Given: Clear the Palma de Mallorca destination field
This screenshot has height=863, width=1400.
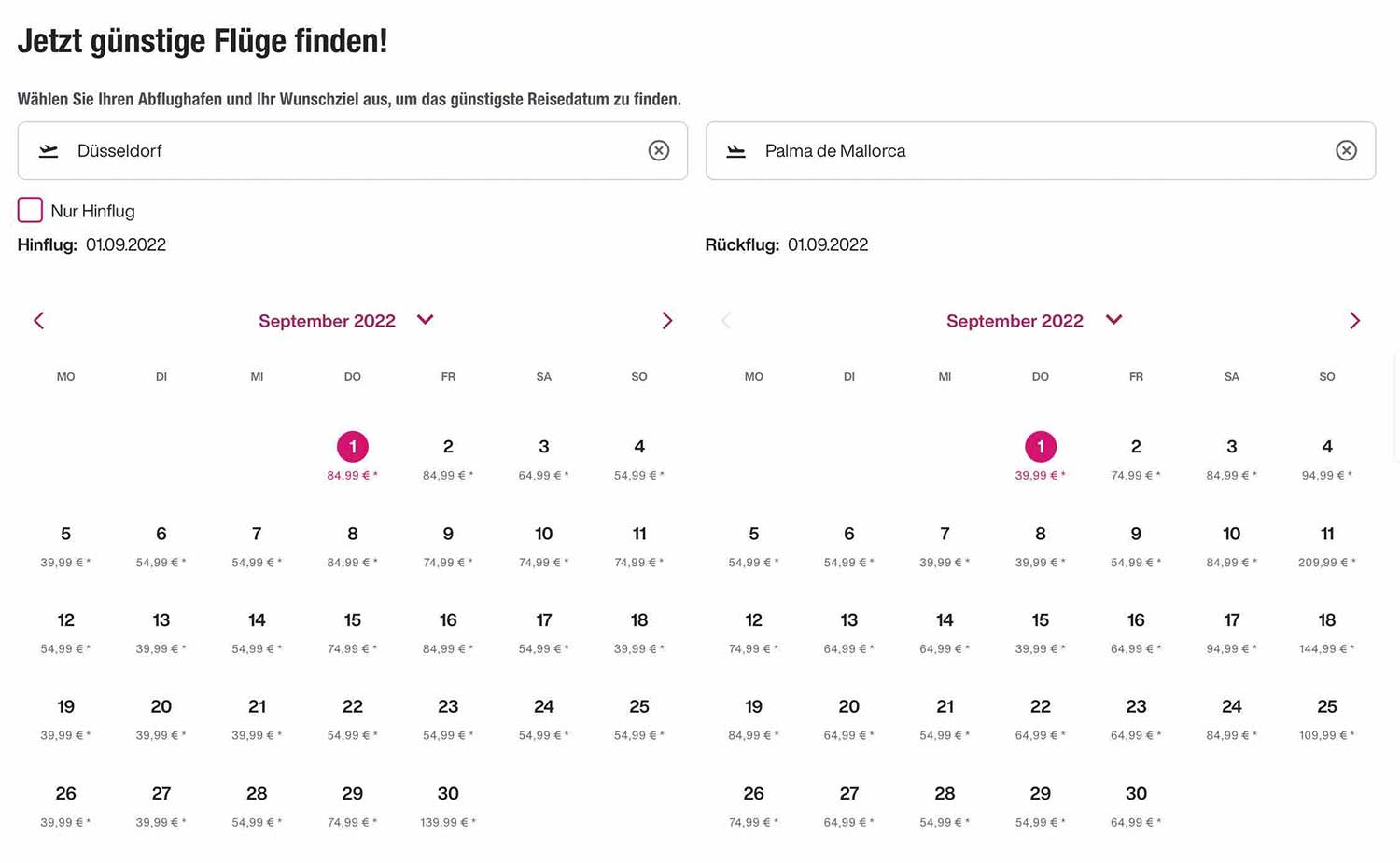Looking at the screenshot, I should (x=1346, y=150).
